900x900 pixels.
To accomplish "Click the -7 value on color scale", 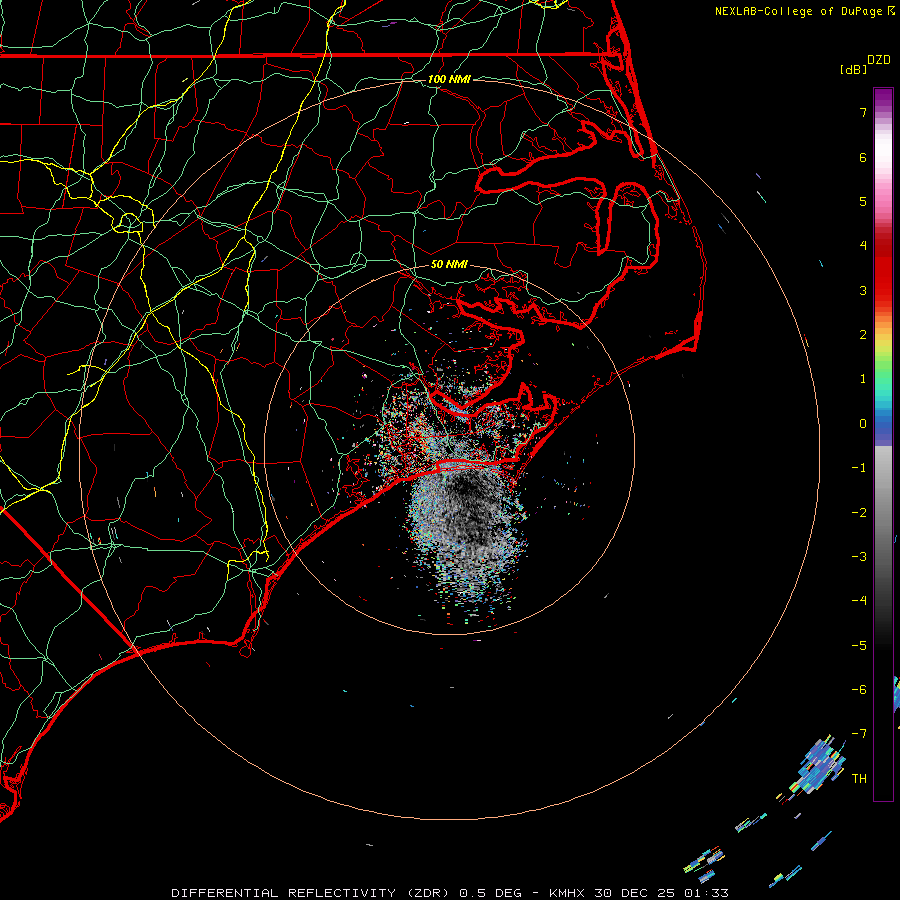I will pyautogui.click(x=859, y=734).
